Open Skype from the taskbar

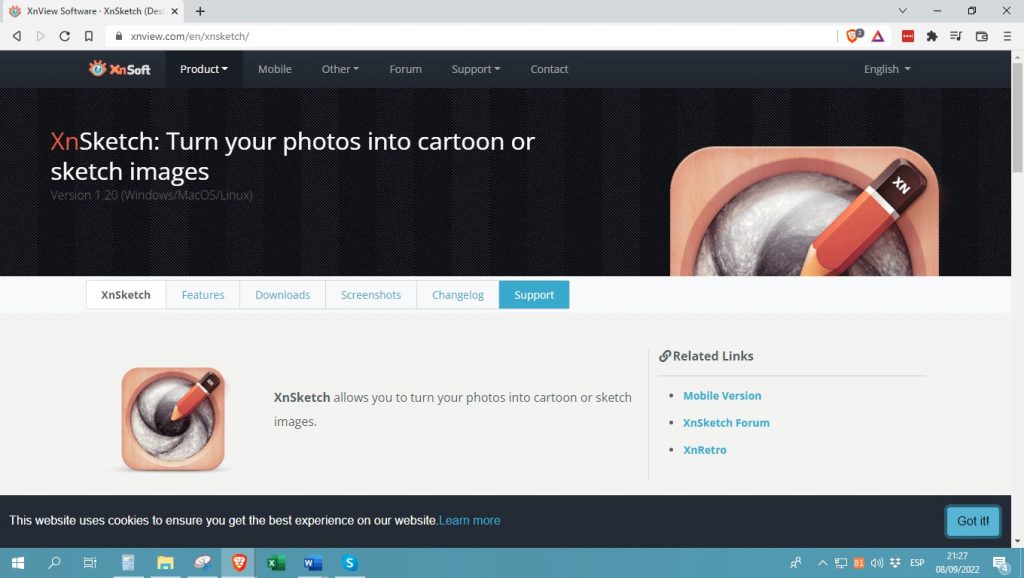[x=349, y=563]
